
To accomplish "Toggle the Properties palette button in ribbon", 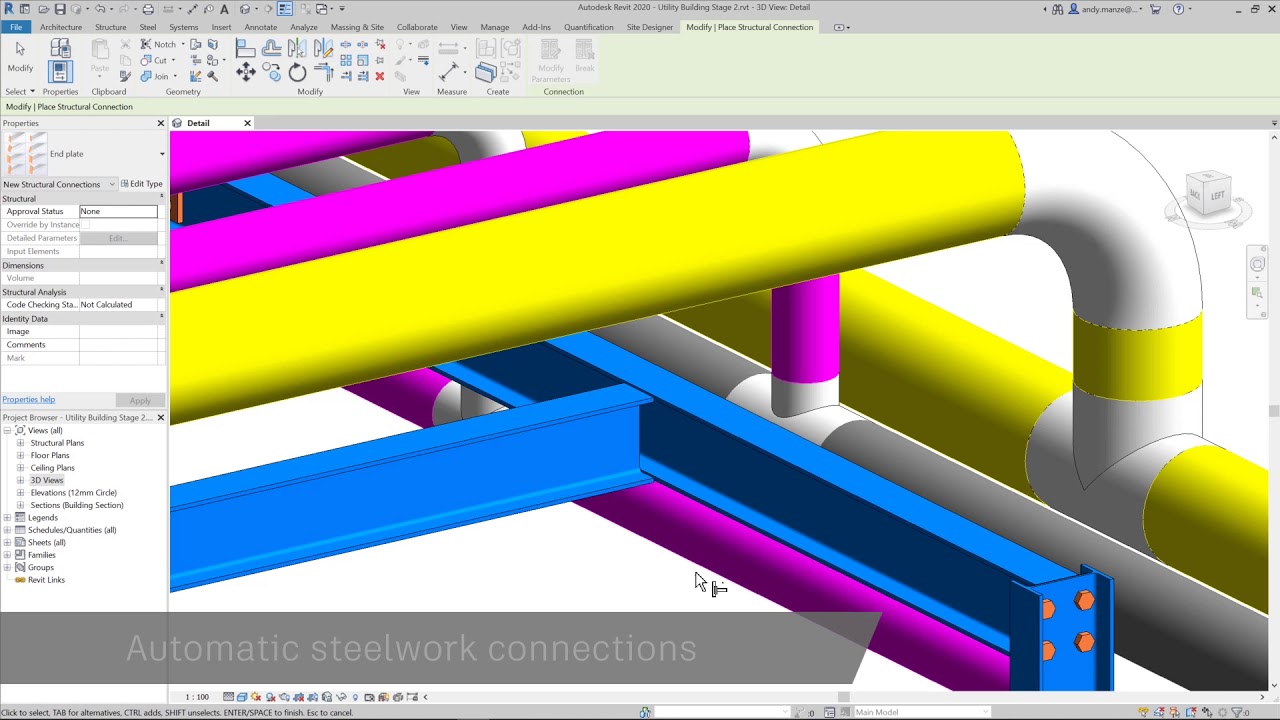I will pos(60,71).
